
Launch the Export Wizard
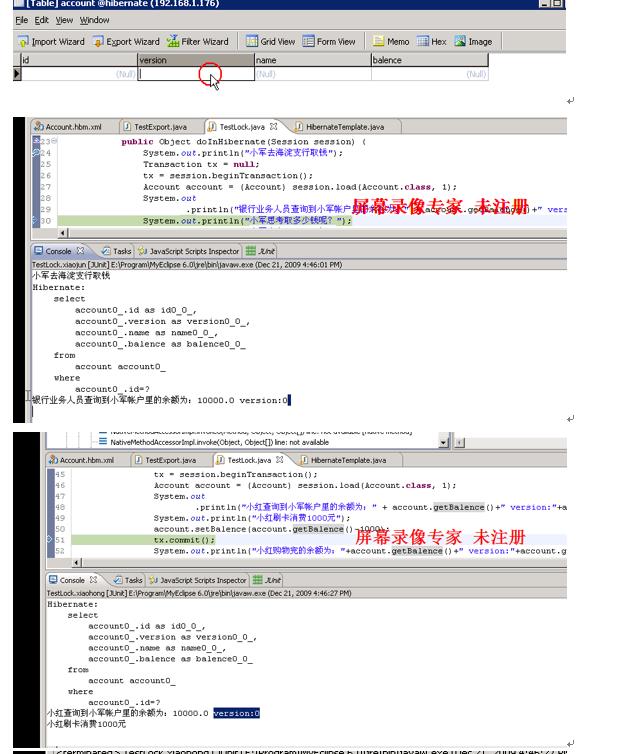coord(126,42)
